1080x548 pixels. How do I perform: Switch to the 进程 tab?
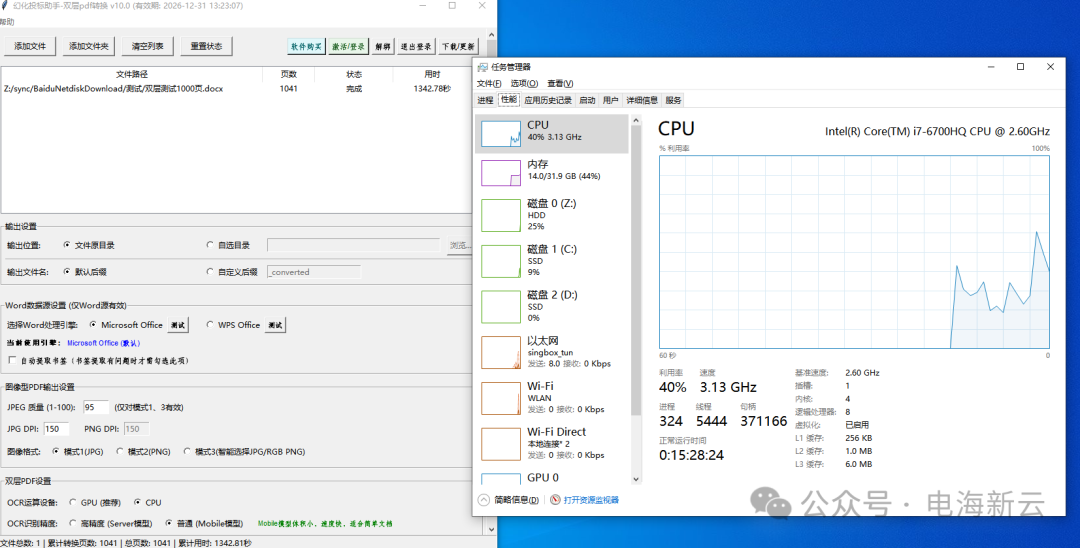coord(485,100)
